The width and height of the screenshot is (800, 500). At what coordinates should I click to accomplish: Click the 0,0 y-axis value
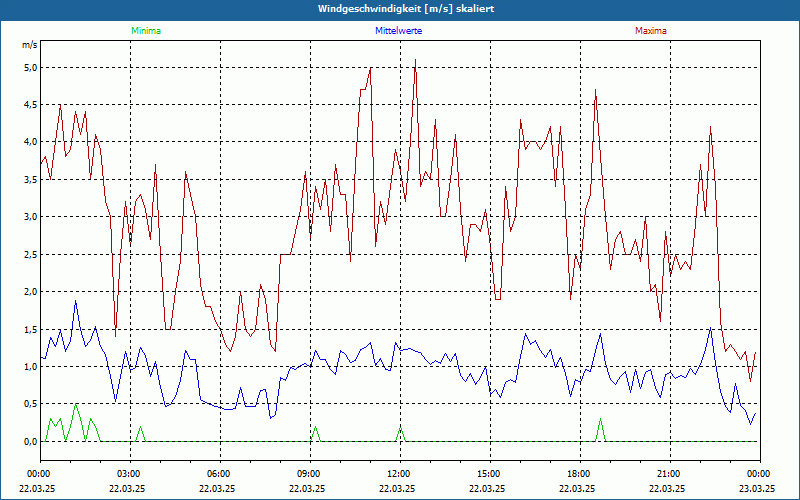point(30,441)
